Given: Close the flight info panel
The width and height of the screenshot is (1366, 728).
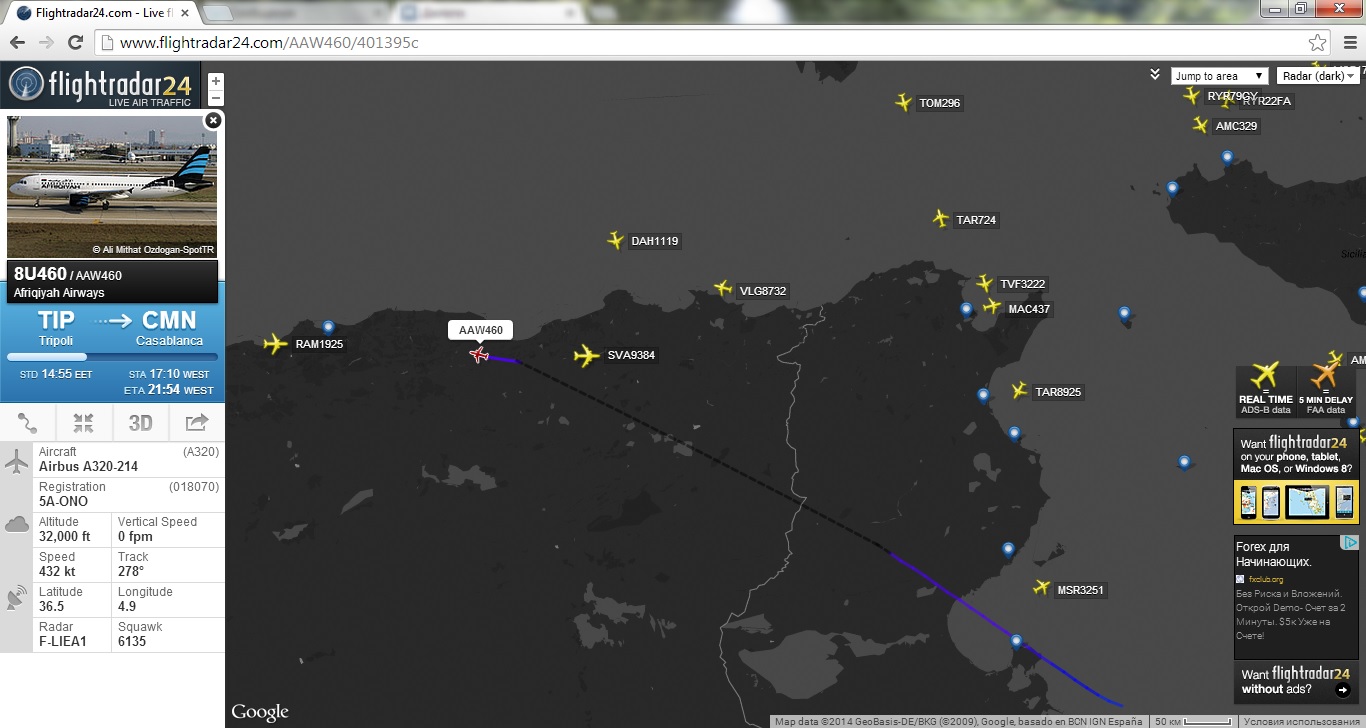Looking at the screenshot, I should click(212, 120).
